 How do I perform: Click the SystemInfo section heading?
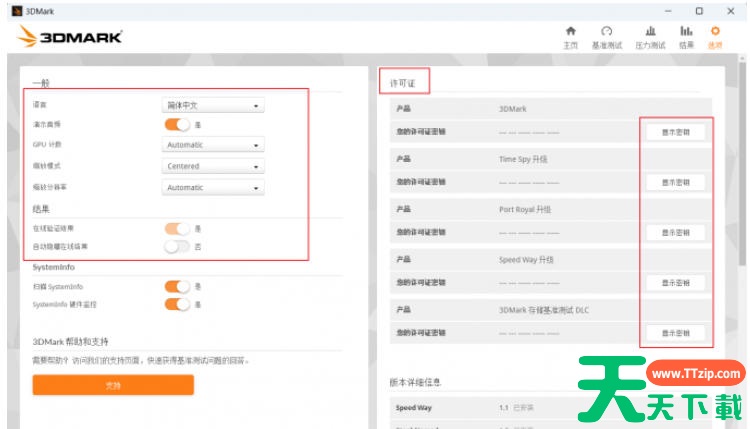[54, 267]
